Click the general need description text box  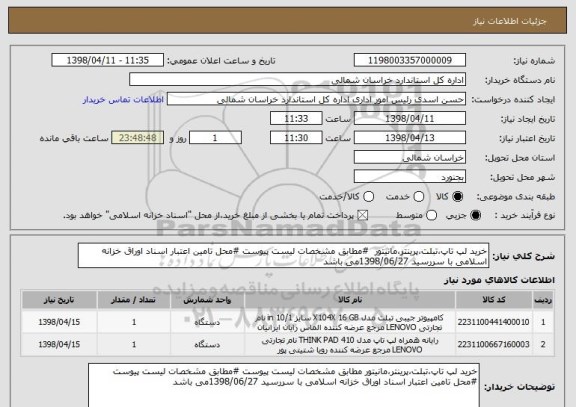point(283,256)
